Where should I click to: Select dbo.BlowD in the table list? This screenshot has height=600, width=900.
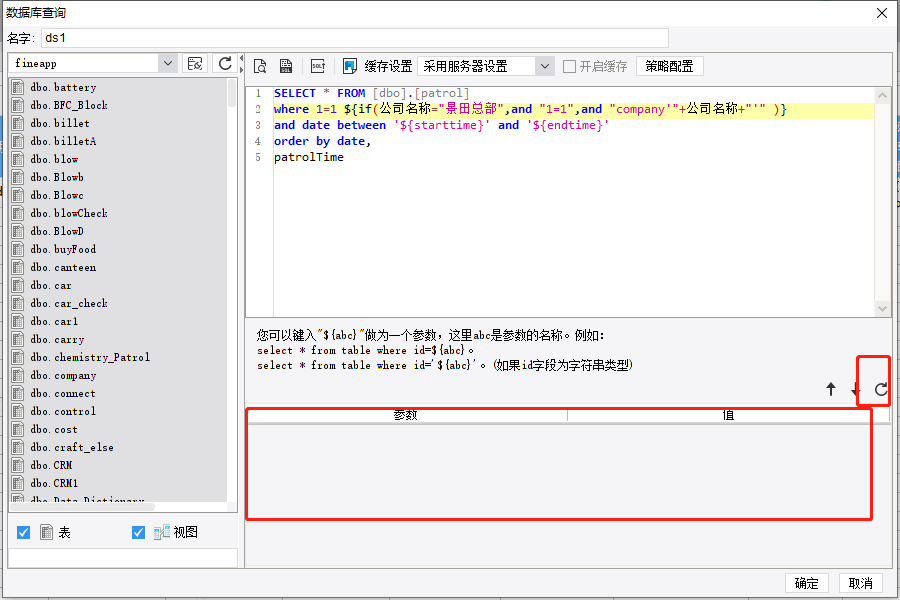(x=57, y=231)
